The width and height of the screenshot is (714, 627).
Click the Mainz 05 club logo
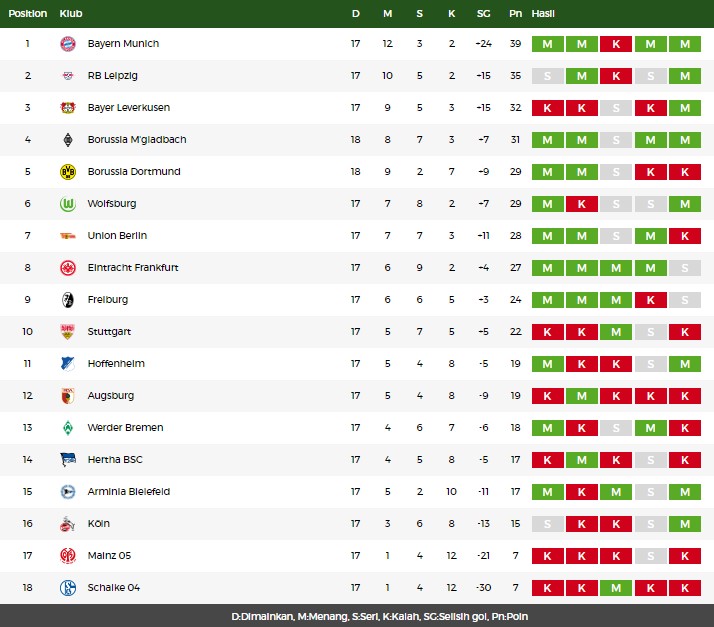[68, 556]
